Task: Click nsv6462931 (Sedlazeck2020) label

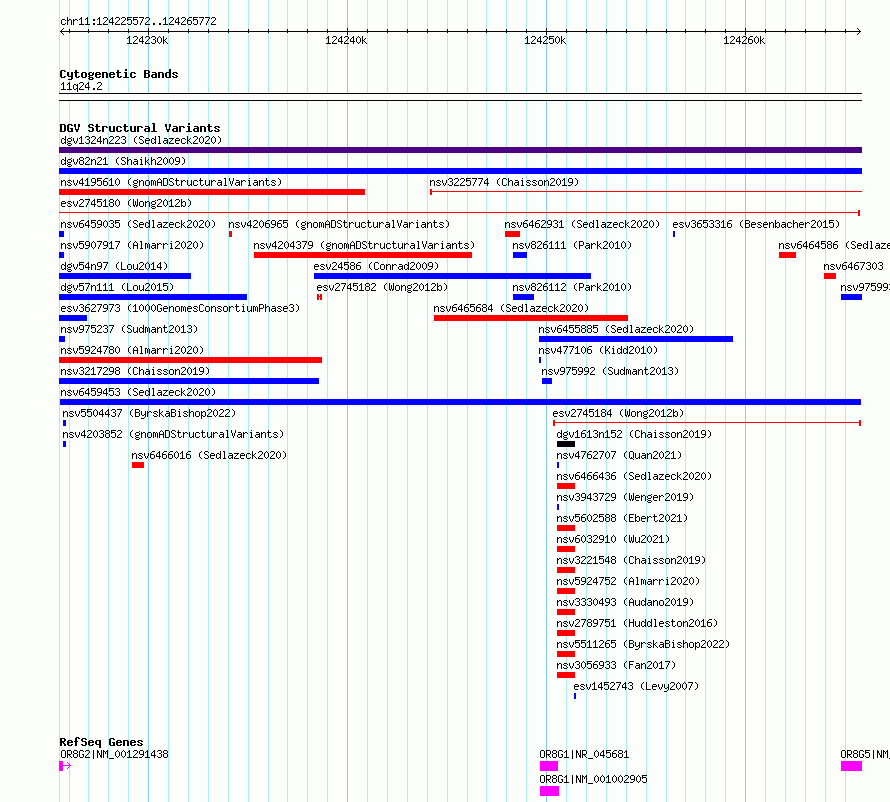Action: pos(582,224)
